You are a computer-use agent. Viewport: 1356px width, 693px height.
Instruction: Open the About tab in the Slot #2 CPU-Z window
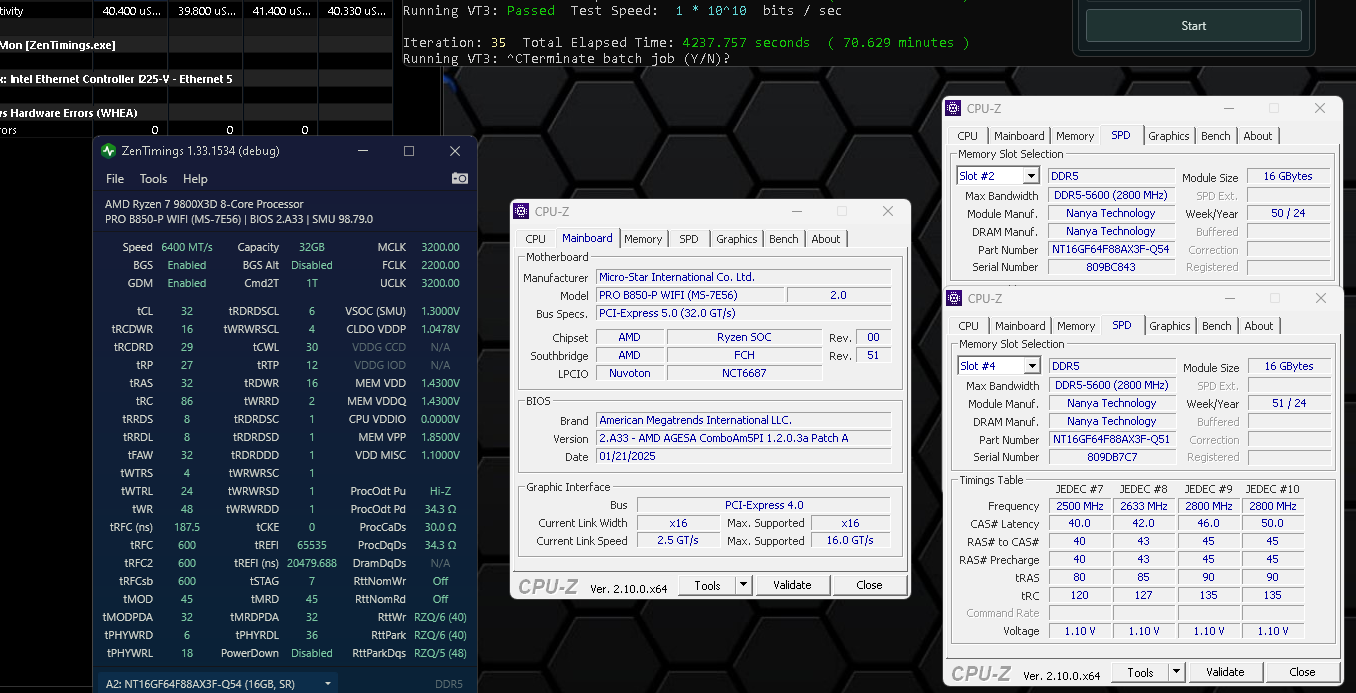coord(1258,136)
